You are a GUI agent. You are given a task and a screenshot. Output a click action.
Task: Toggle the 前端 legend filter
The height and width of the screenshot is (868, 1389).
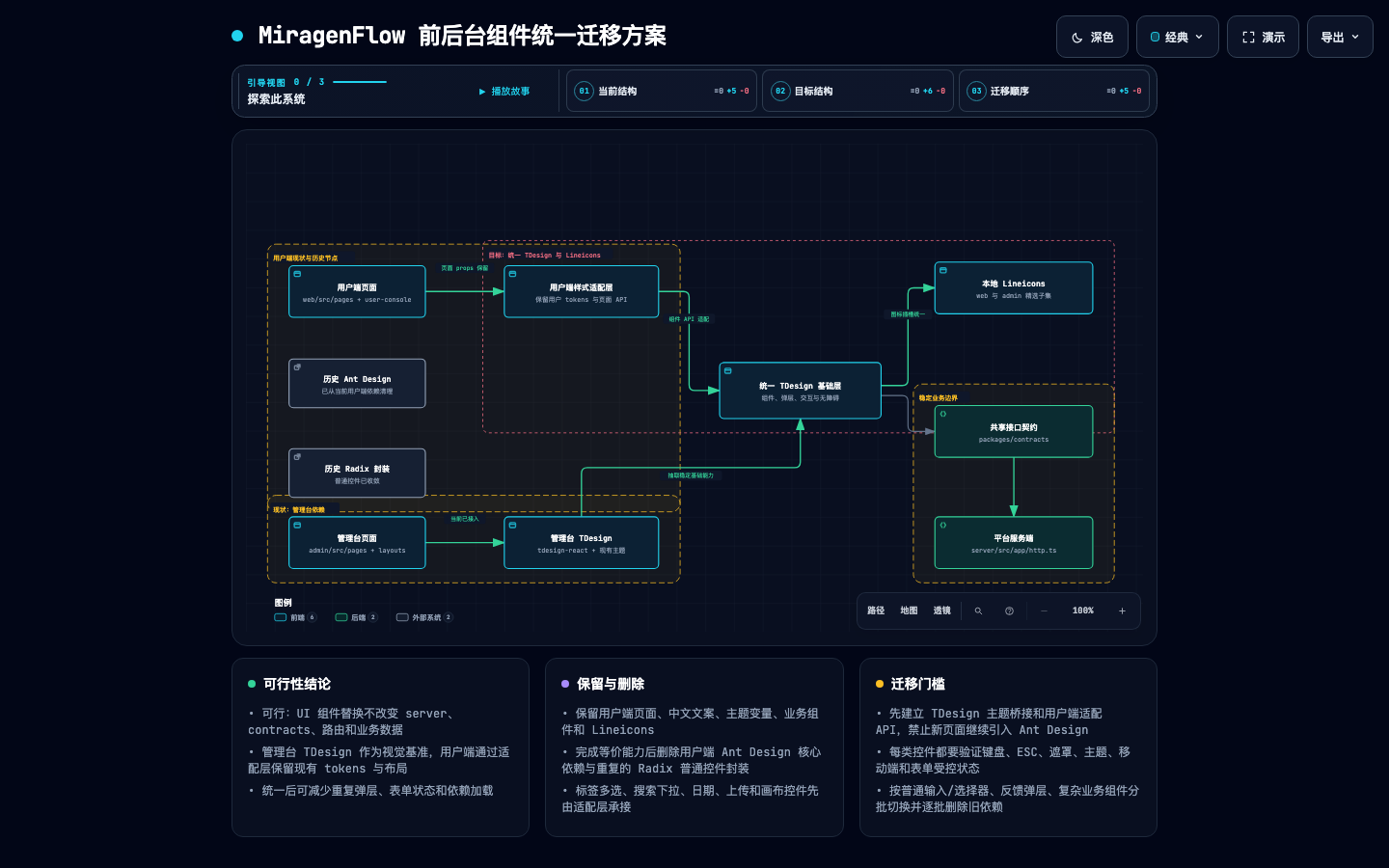click(x=295, y=617)
